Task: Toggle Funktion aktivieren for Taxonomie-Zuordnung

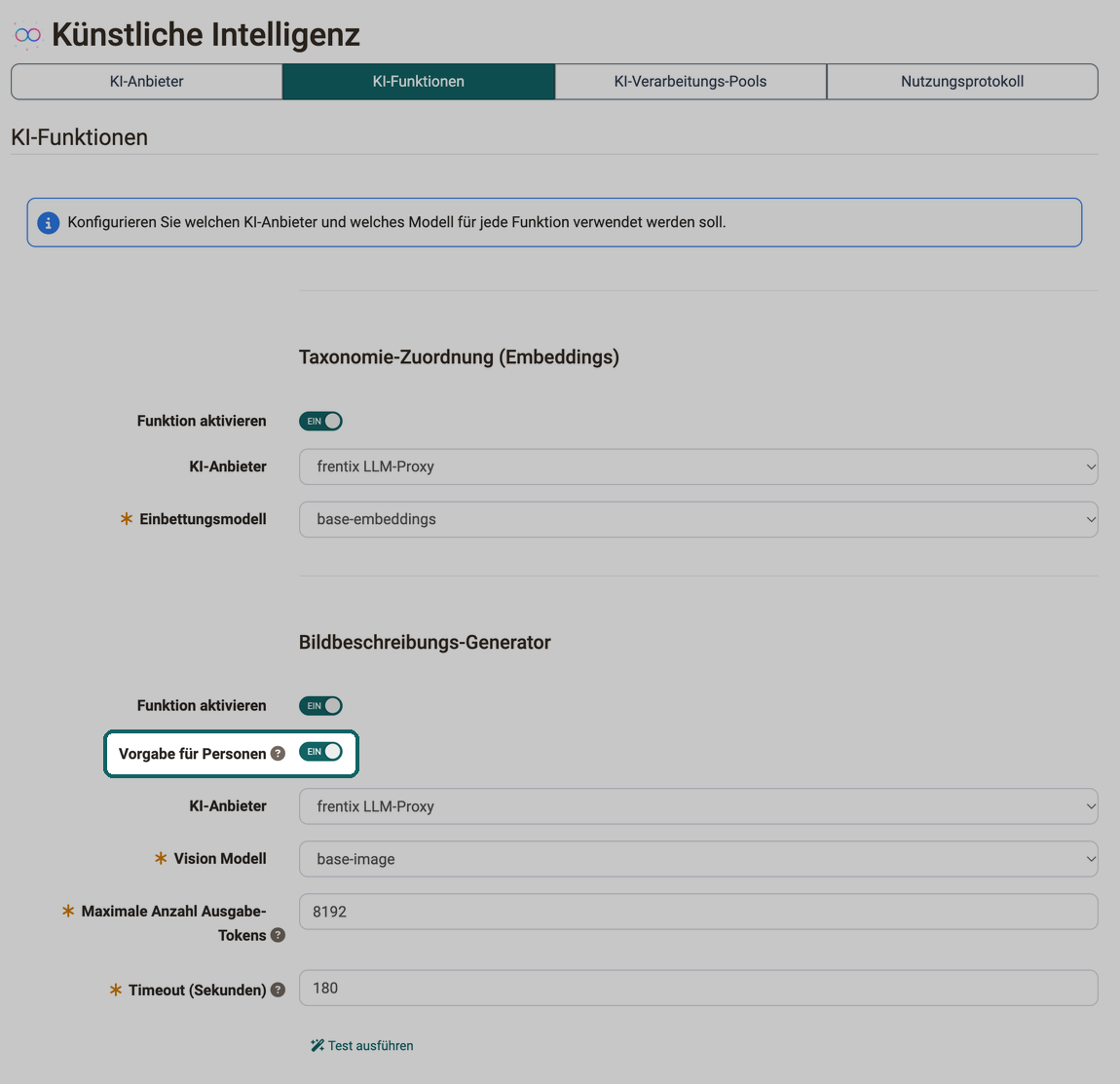Action: (320, 422)
